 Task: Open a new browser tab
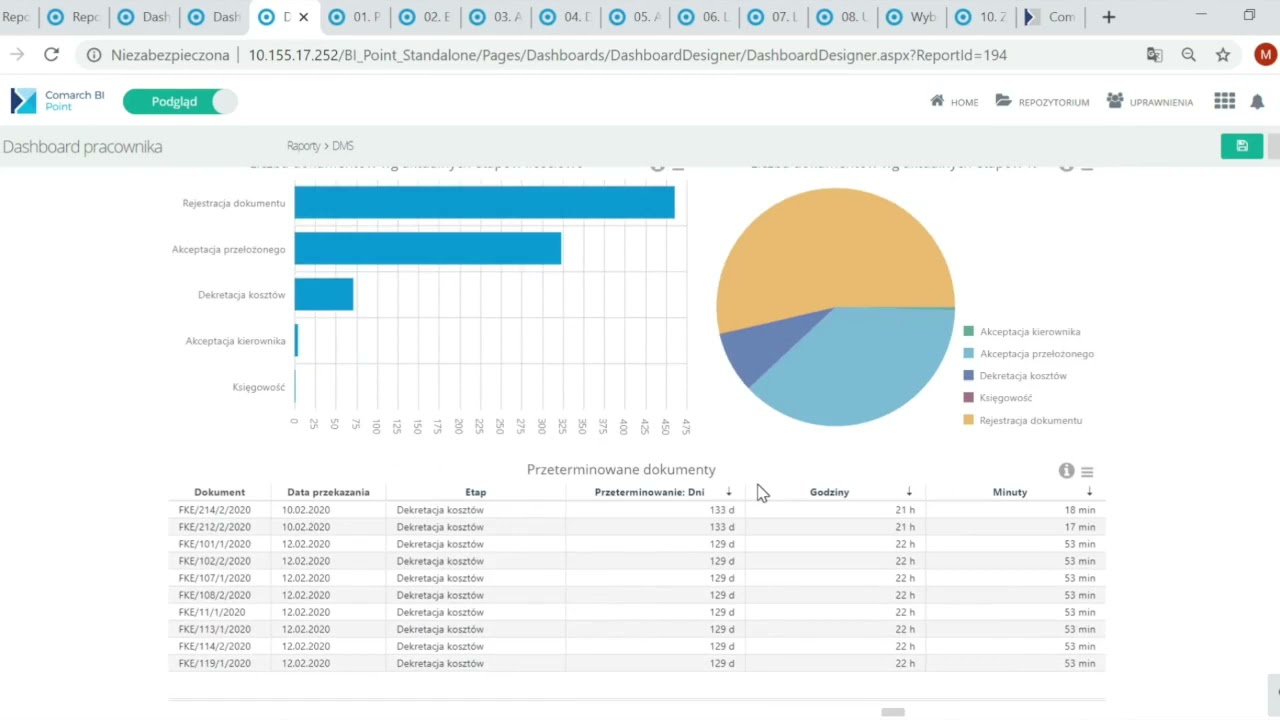point(1108,17)
